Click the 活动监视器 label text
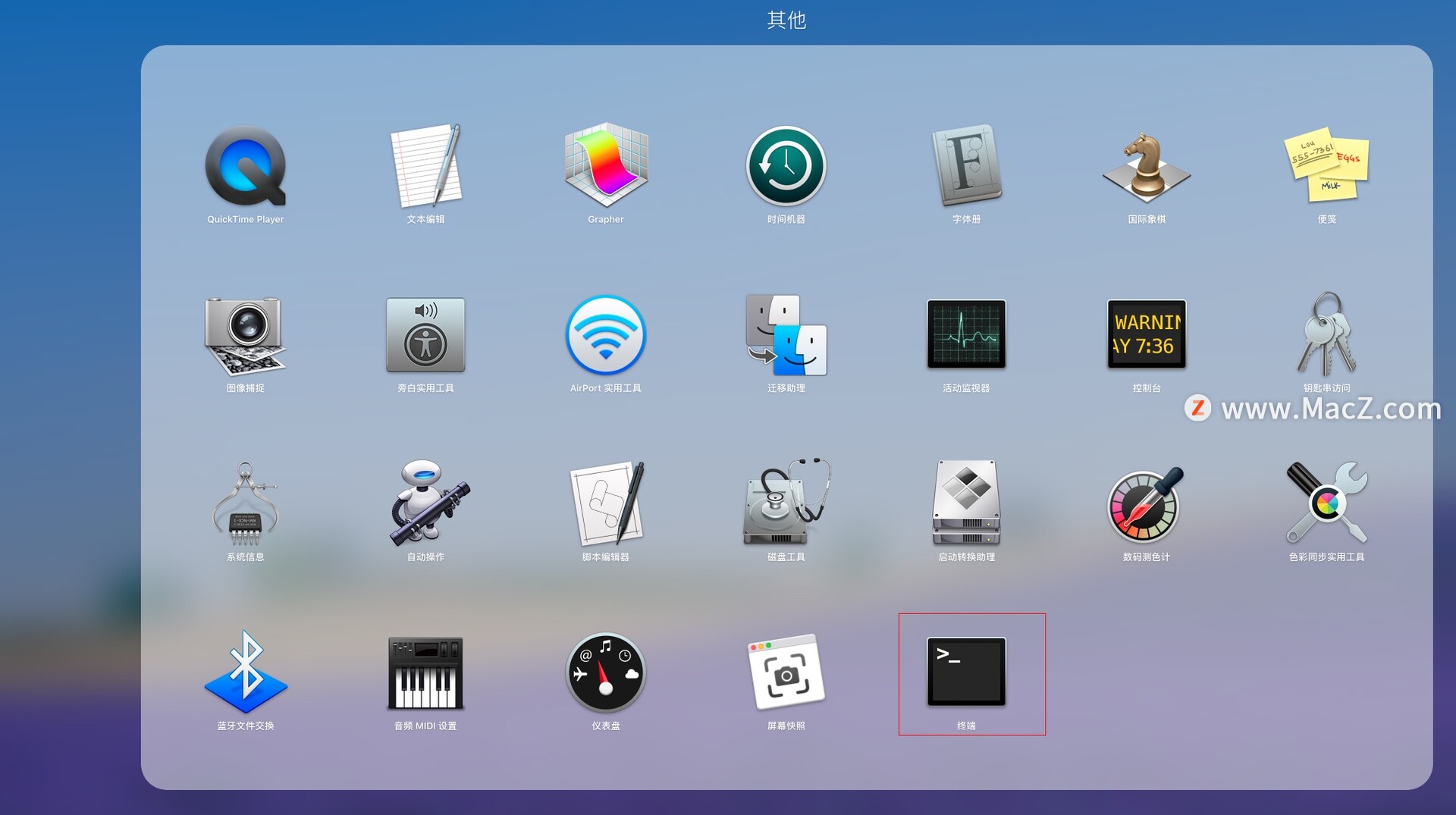Image resolution: width=1456 pixels, height=815 pixels. click(x=966, y=388)
